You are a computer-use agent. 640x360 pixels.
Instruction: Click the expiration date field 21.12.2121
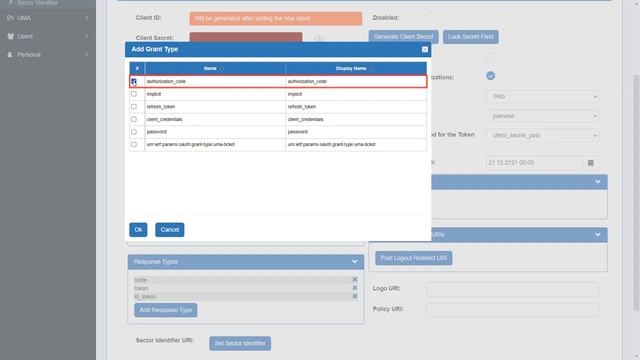pos(534,163)
